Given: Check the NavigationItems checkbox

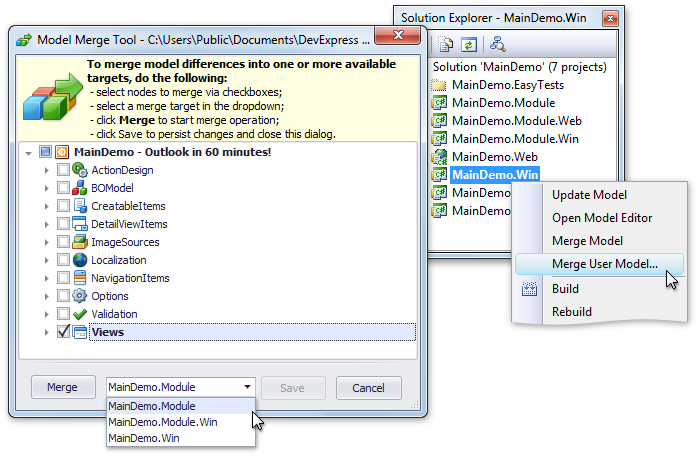Looking at the screenshot, I should point(63,278).
